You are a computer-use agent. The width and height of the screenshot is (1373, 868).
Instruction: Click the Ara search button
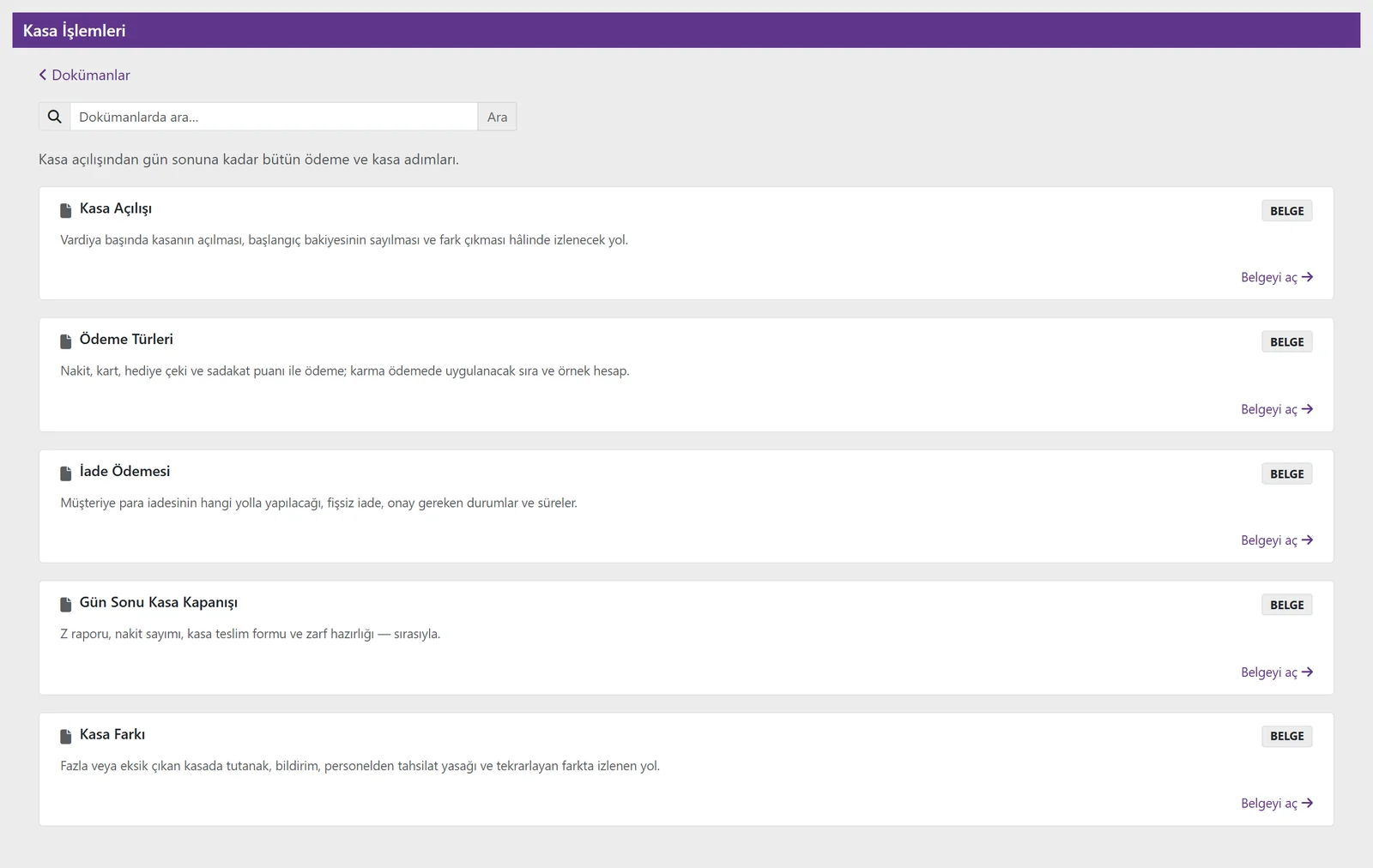(x=498, y=117)
